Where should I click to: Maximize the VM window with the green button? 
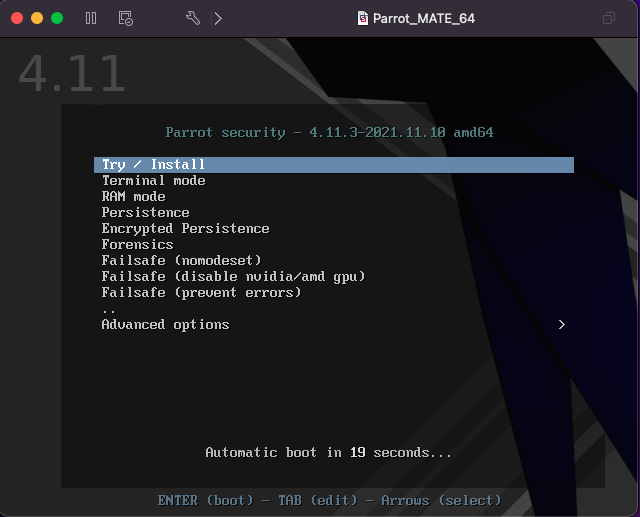click(x=57, y=18)
